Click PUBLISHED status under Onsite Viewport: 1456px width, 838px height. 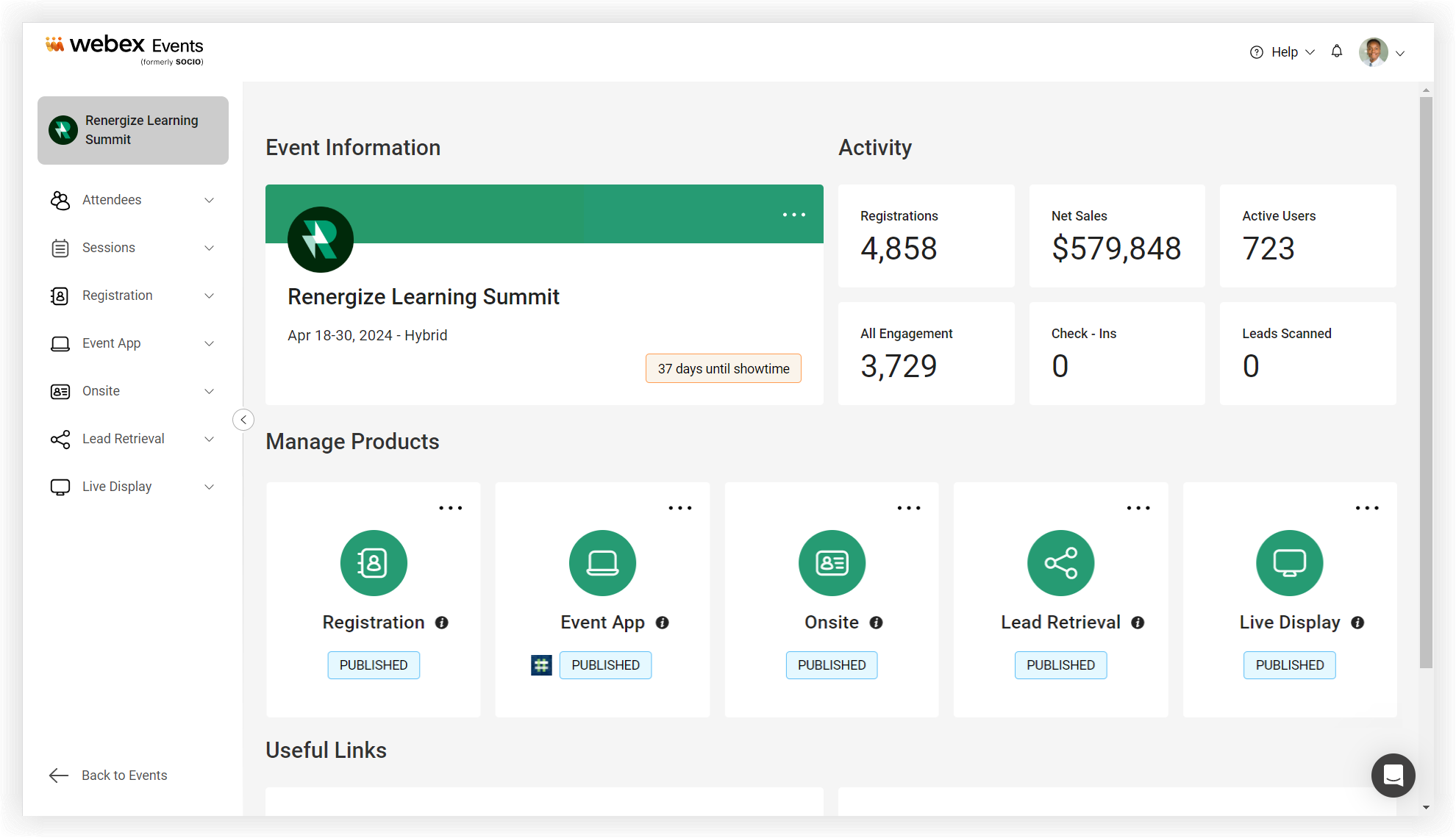click(x=832, y=665)
